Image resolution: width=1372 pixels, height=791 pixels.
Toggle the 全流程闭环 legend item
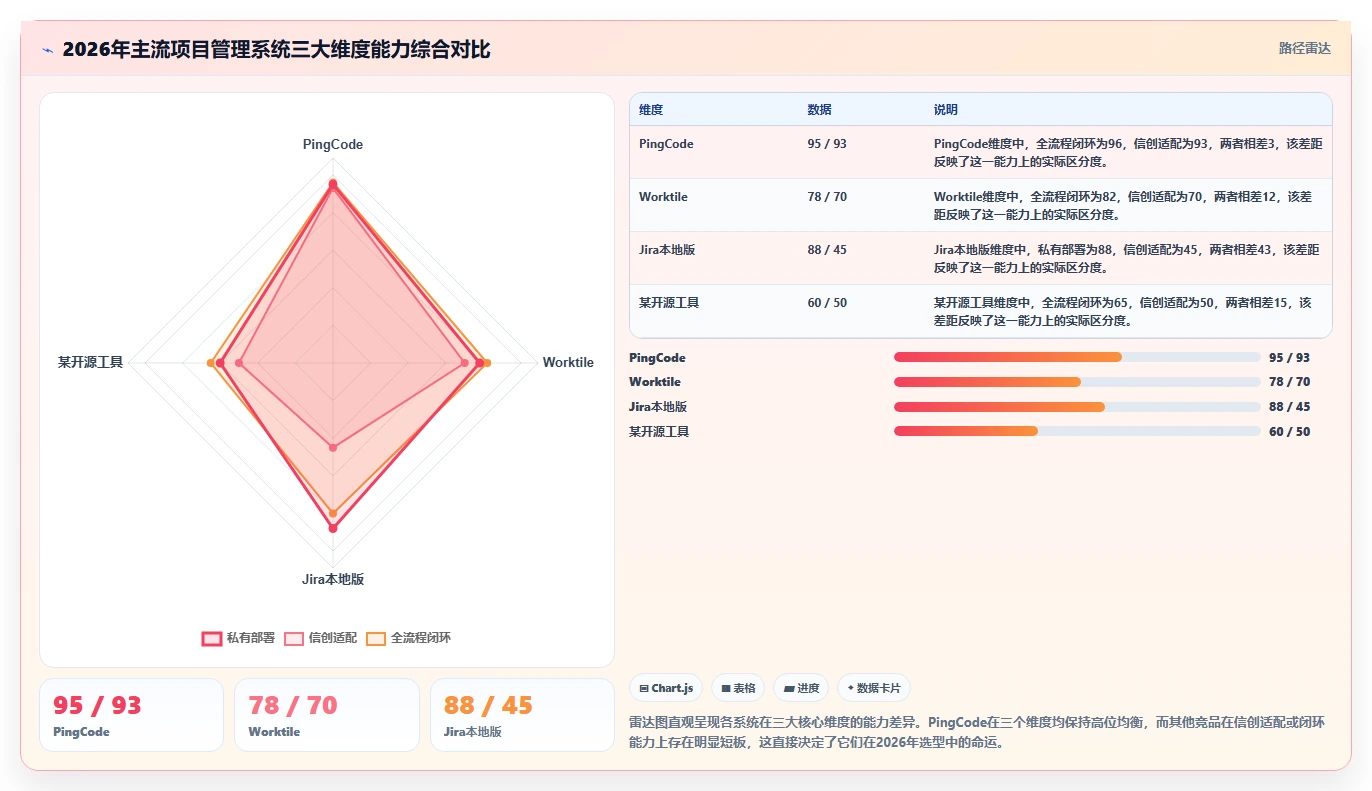coord(408,638)
